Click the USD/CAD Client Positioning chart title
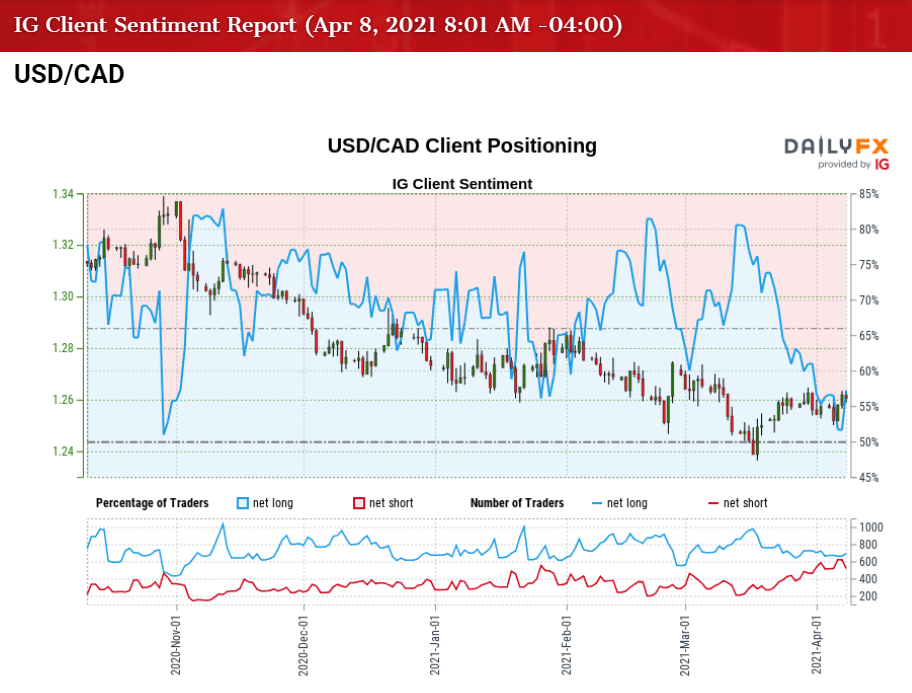Image resolution: width=912 pixels, height=693 pixels. pos(462,146)
